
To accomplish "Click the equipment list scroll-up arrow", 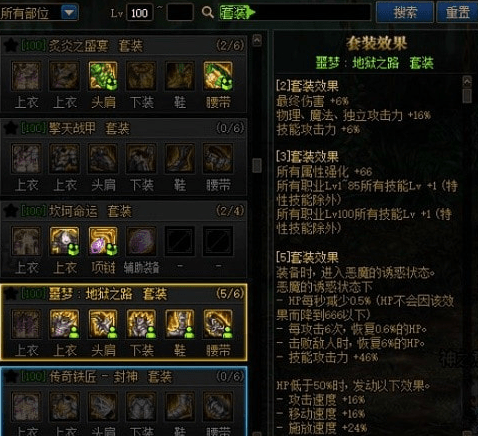I will pos(257,40).
